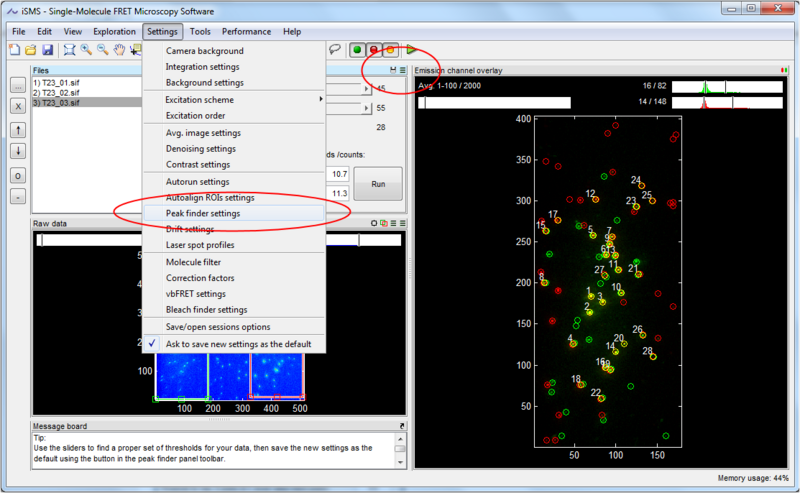Viewport: 800px width, 493px height.
Task: Select T23_01.sif in the Files list
Action: (x=56, y=81)
